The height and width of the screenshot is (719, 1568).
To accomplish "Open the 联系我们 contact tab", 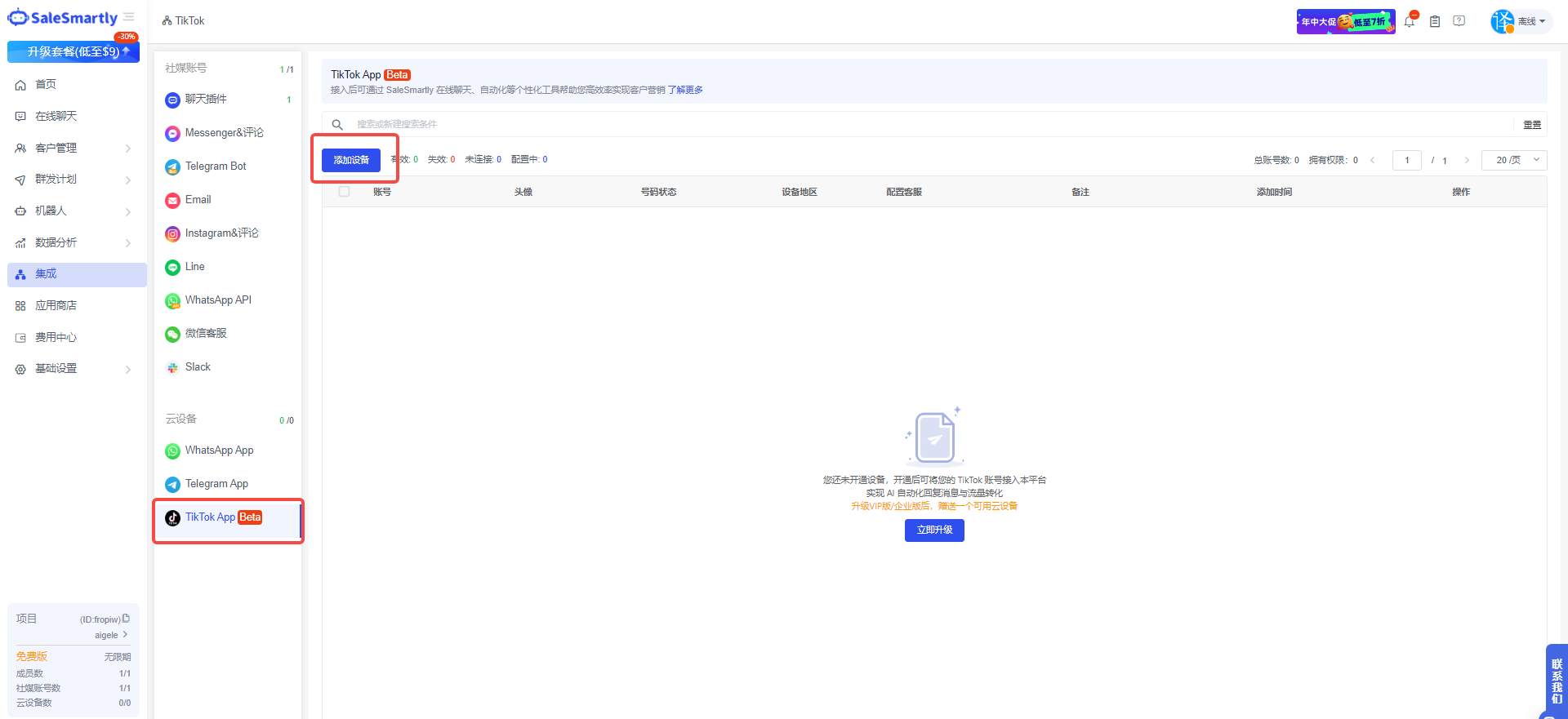I will pyautogui.click(x=1557, y=681).
